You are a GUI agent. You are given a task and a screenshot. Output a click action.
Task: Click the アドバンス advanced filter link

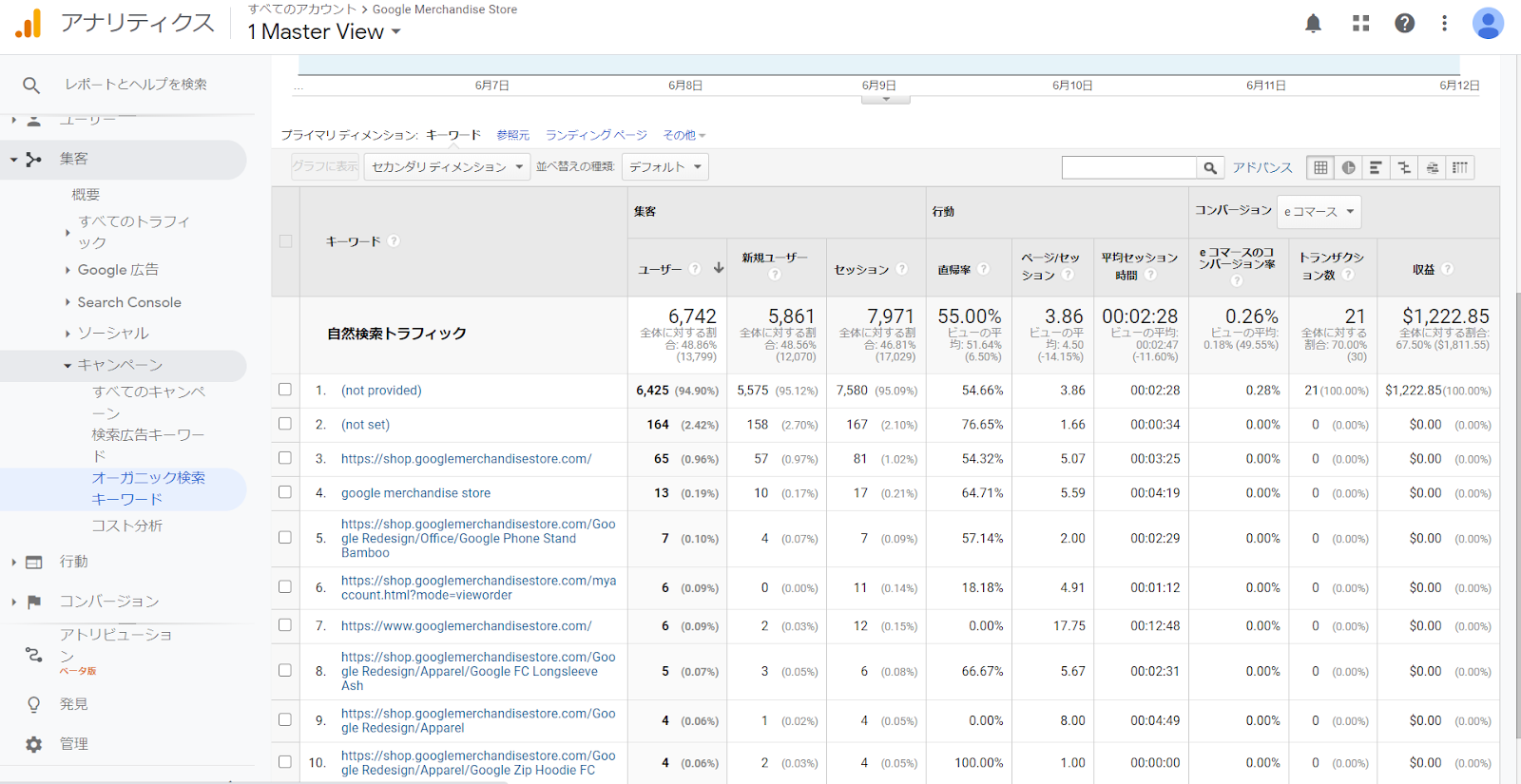1262,168
